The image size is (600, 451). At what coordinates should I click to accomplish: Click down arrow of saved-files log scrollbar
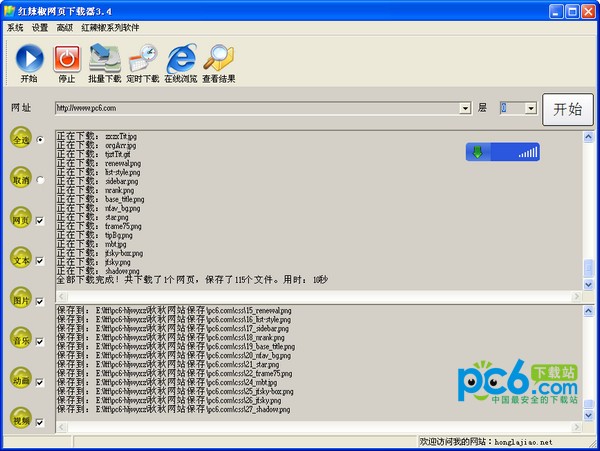(589, 415)
